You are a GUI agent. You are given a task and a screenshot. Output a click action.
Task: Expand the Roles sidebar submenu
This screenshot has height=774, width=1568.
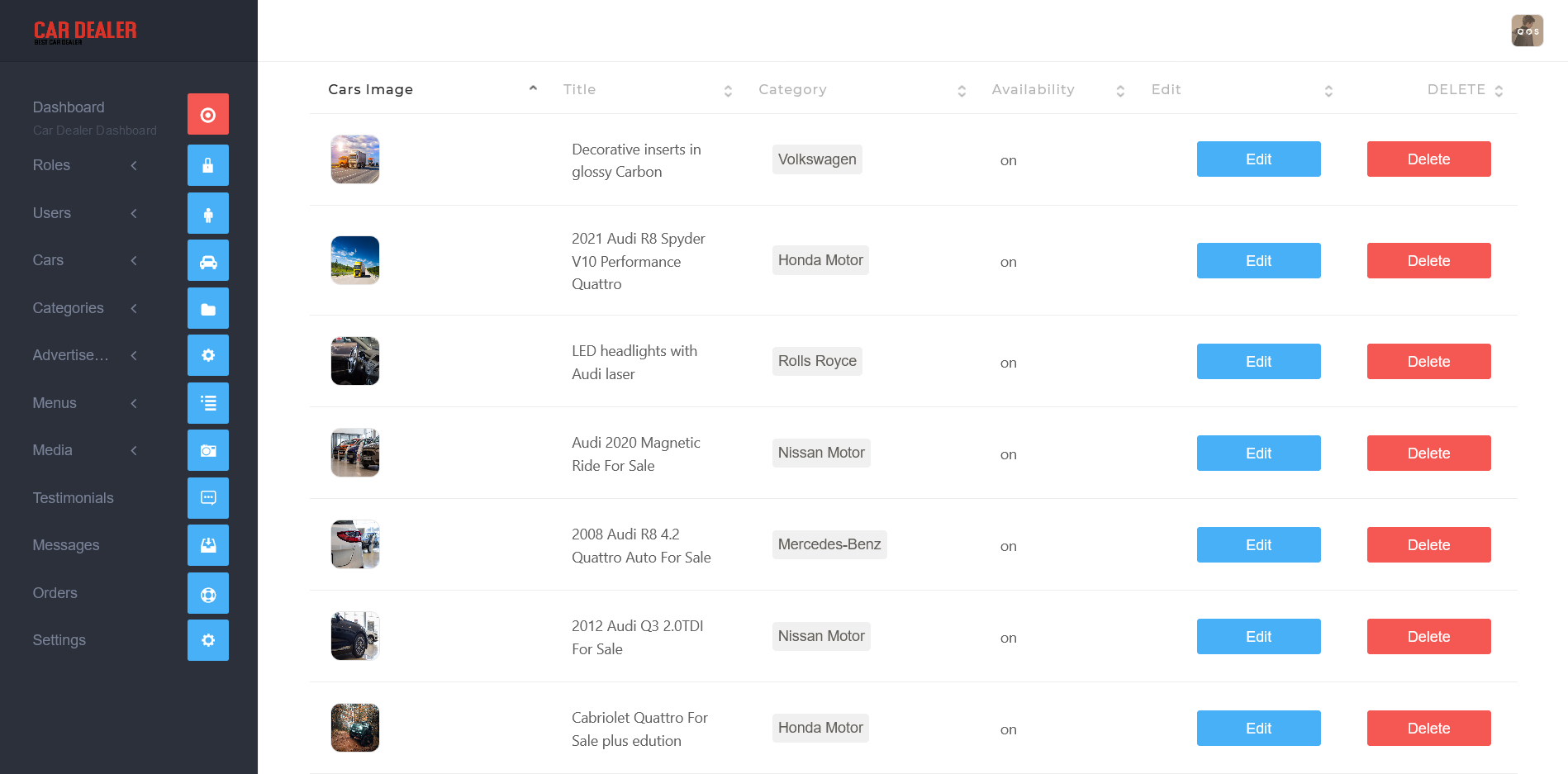pyautogui.click(x=134, y=165)
